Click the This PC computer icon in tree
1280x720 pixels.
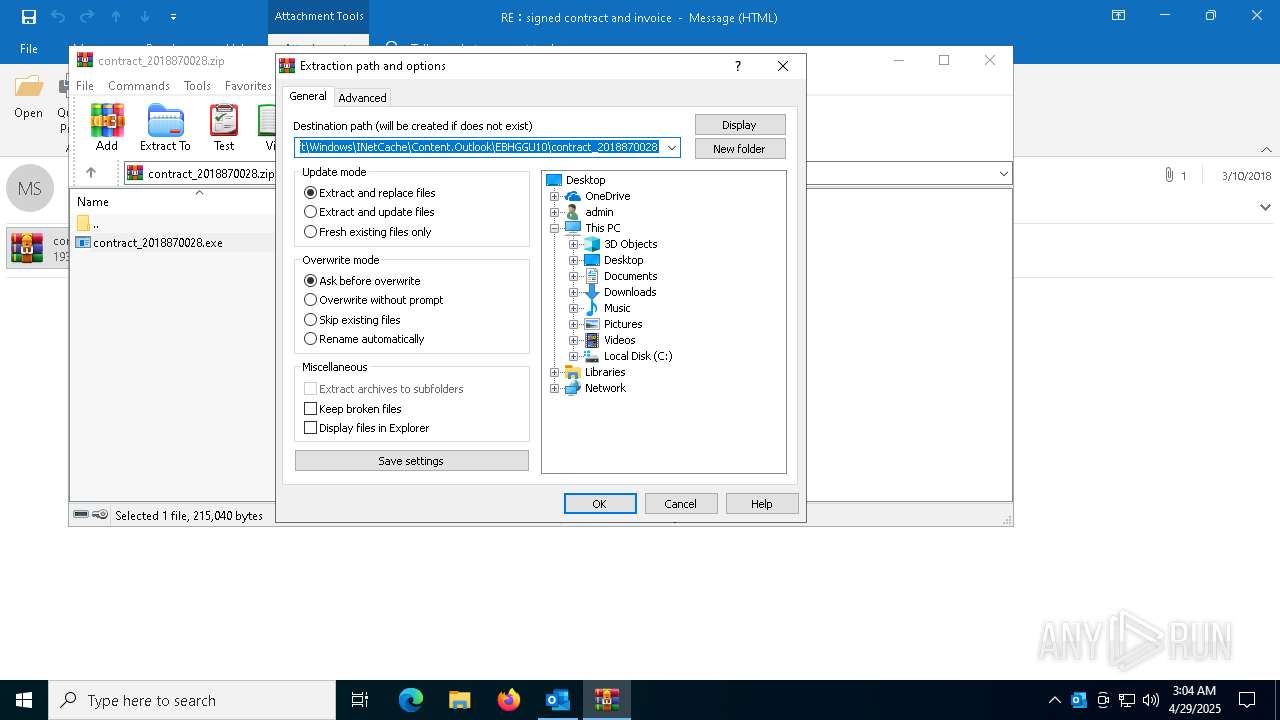click(x=573, y=228)
